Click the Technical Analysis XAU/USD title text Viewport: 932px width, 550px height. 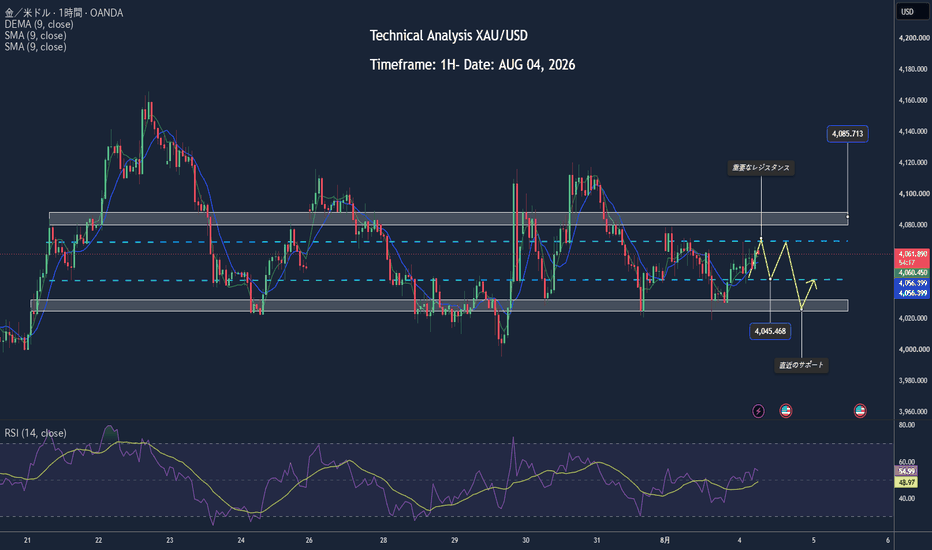pyautogui.click(x=448, y=36)
